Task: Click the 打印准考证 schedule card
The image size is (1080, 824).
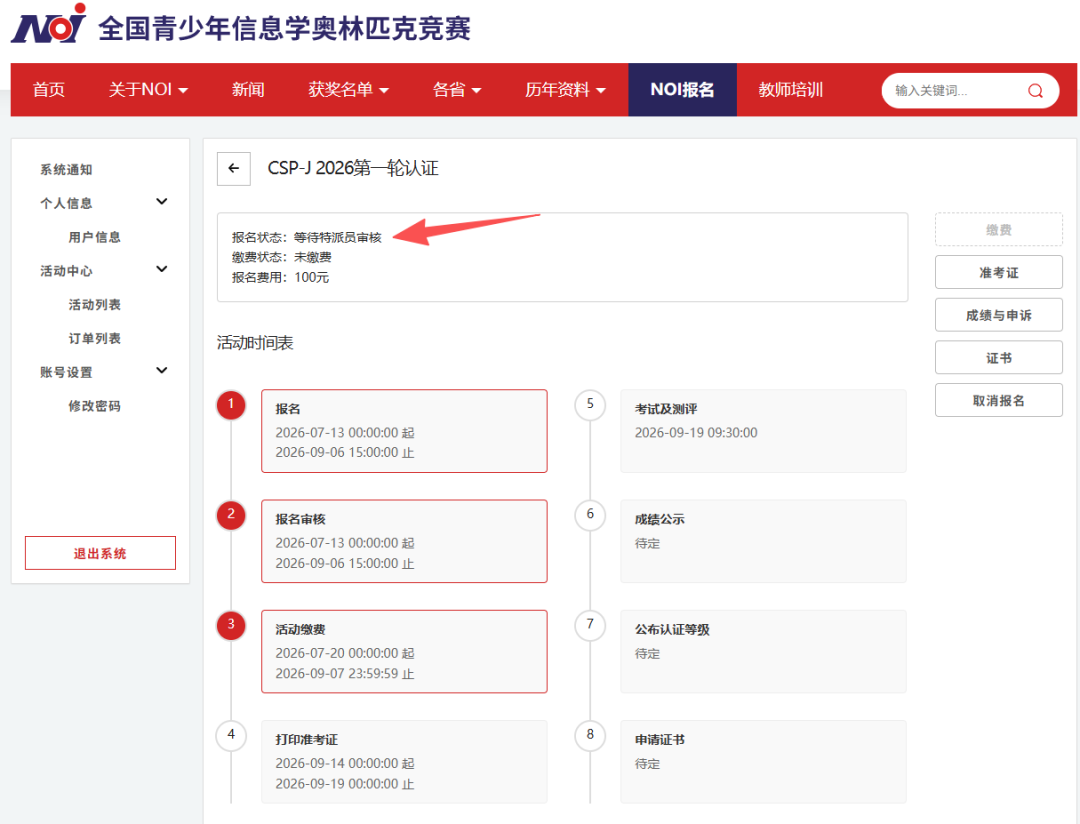Action: [x=404, y=762]
